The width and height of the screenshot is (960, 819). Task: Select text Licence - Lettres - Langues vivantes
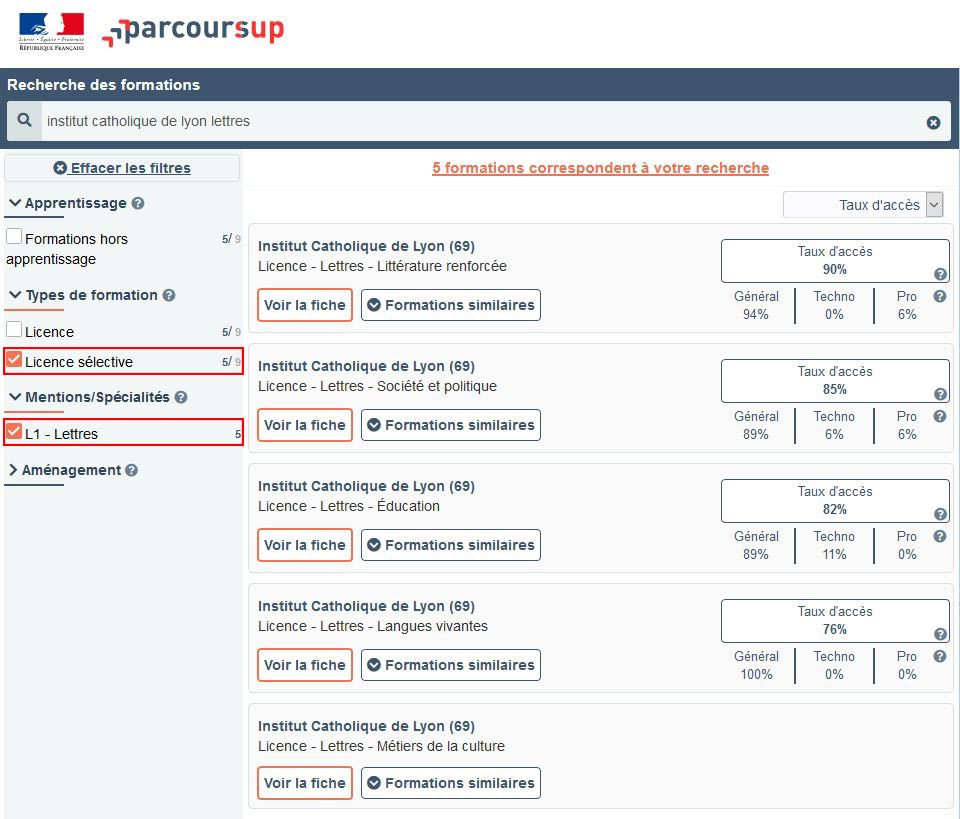point(373,626)
